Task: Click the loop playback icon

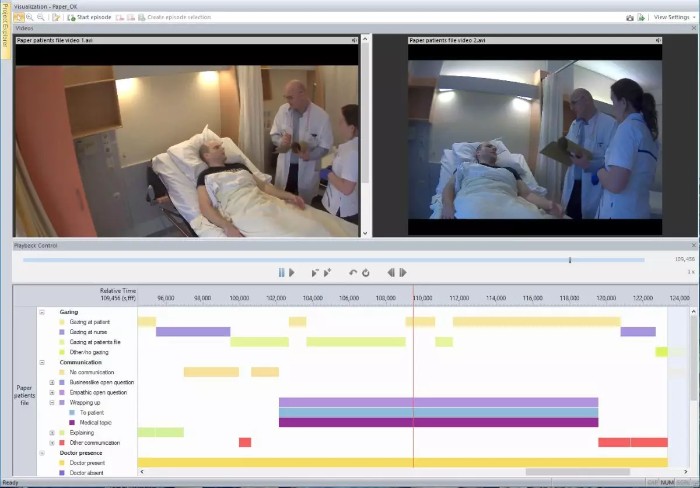Action: tap(366, 273)
